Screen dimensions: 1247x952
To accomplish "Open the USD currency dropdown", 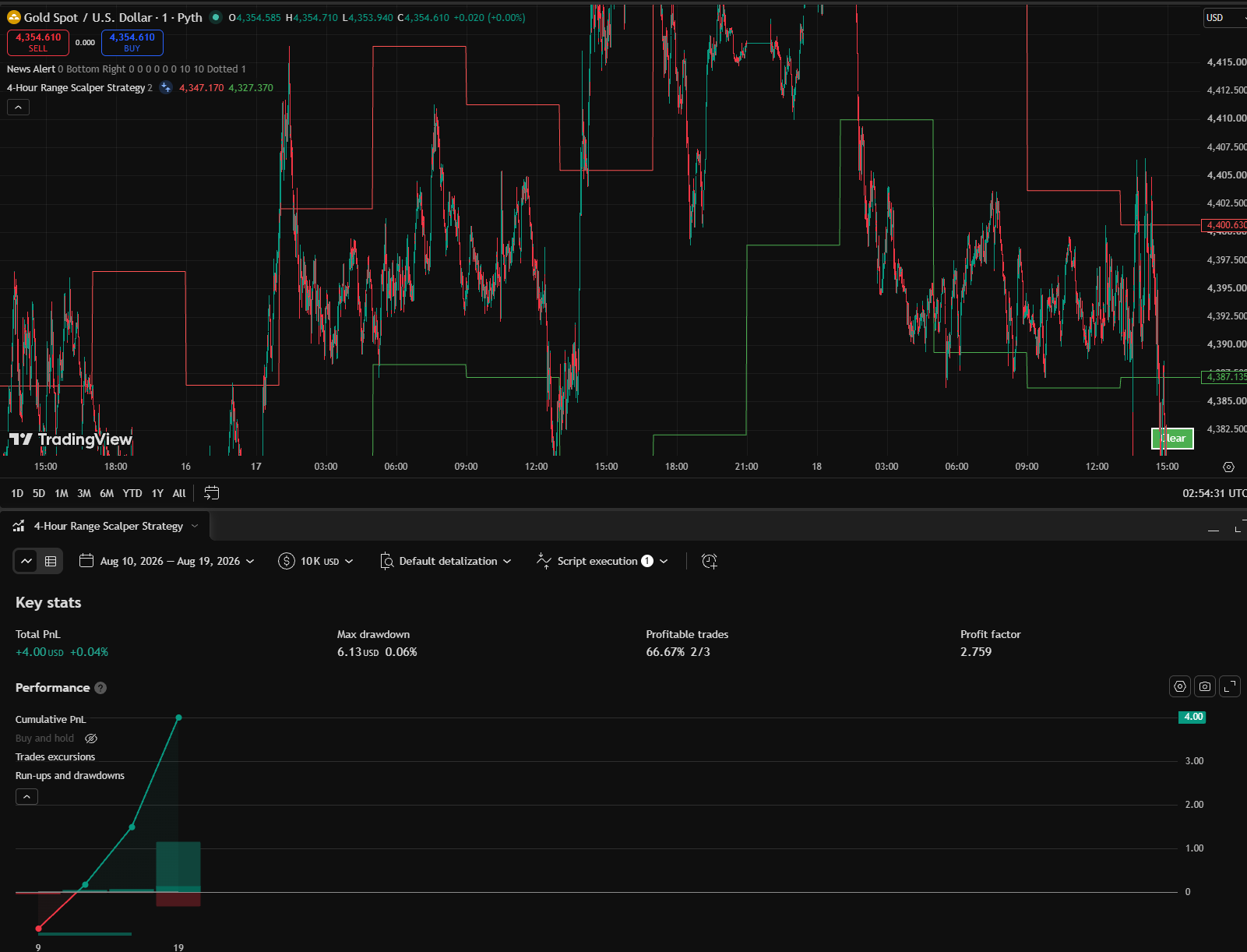I will click(1224, 17).
